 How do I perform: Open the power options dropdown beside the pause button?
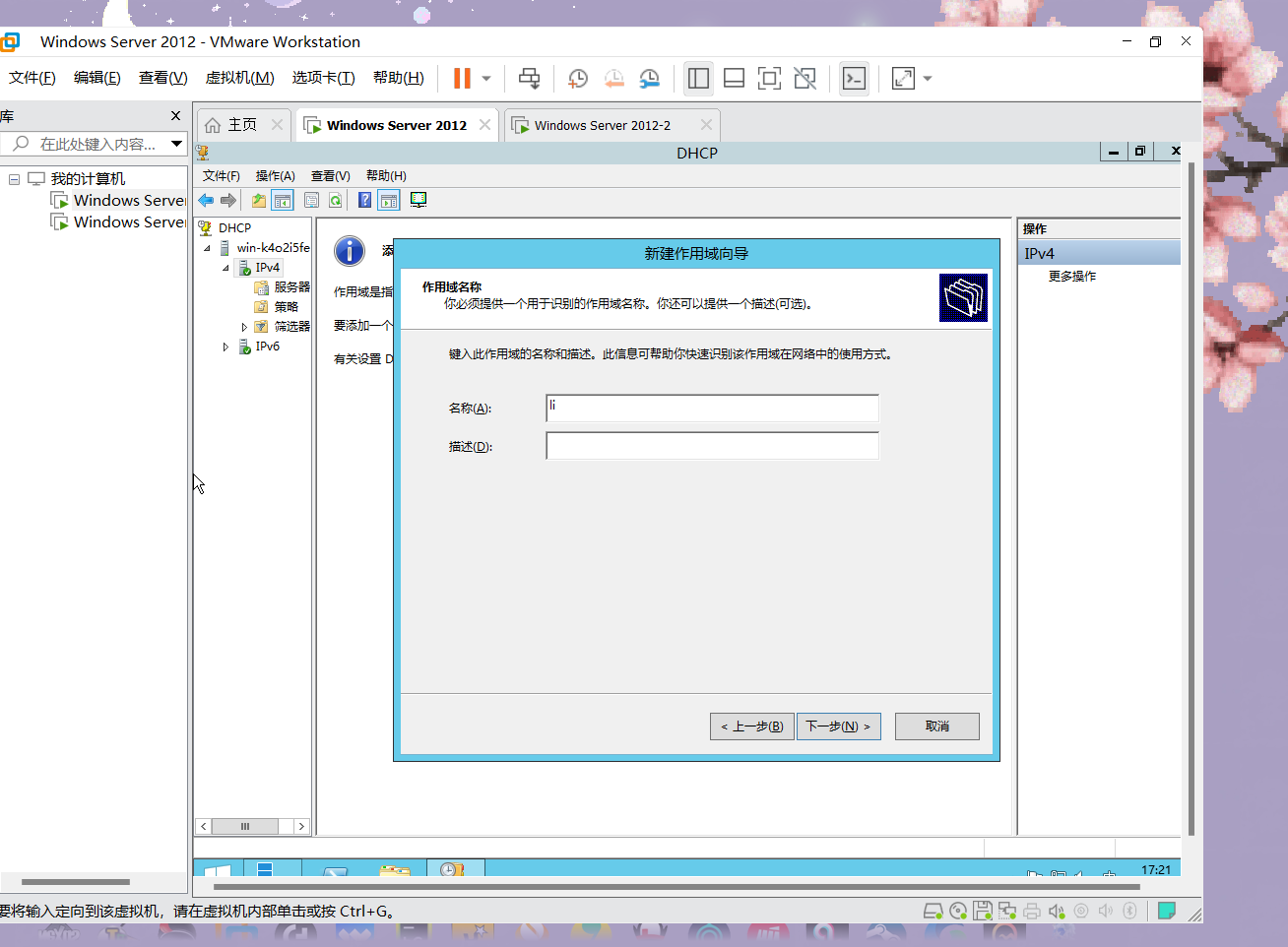tap(486, 79)
